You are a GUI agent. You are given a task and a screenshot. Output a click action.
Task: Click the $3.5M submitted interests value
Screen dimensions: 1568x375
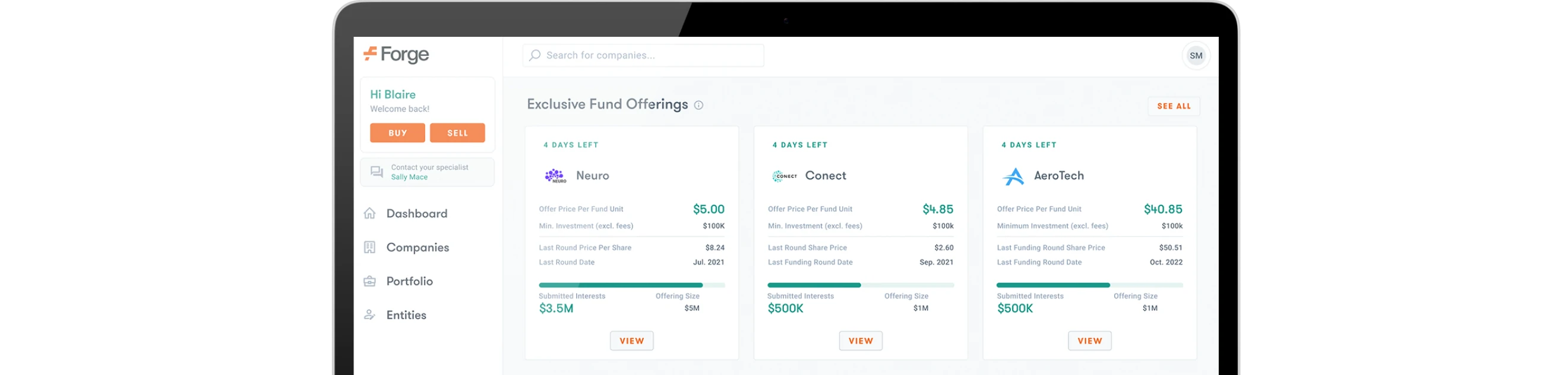556,308
